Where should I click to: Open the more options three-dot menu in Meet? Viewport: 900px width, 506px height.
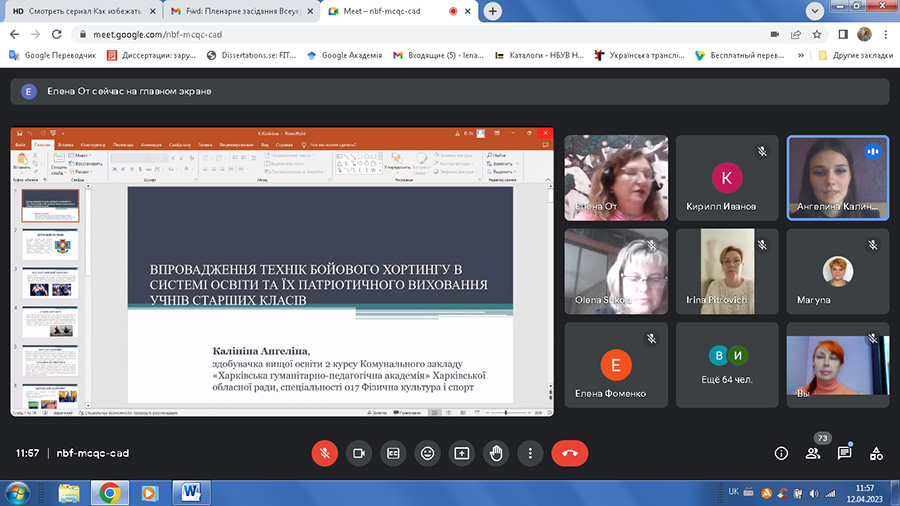click(530, 453)
